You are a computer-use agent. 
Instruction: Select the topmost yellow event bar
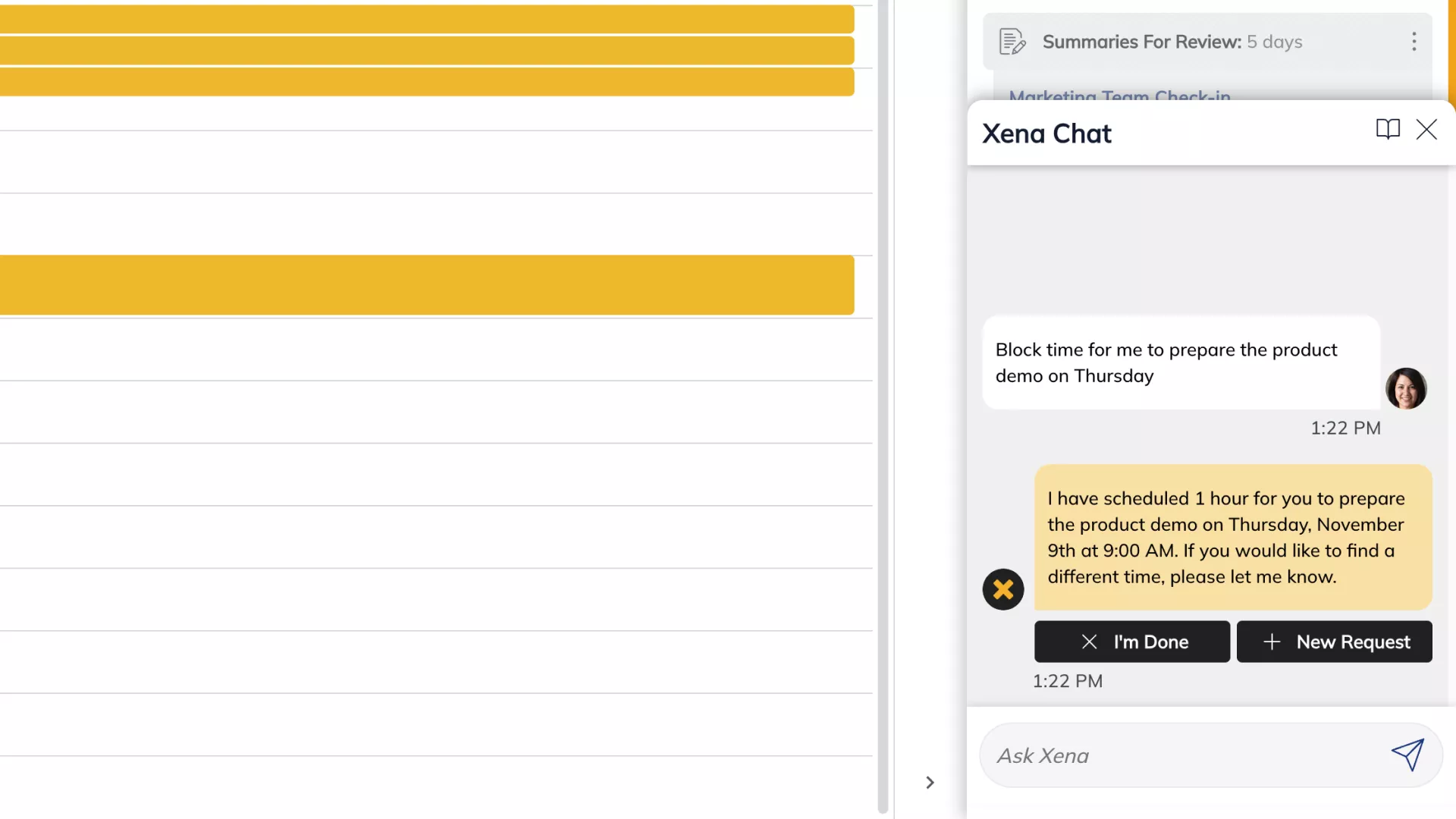tap(426, 19)
